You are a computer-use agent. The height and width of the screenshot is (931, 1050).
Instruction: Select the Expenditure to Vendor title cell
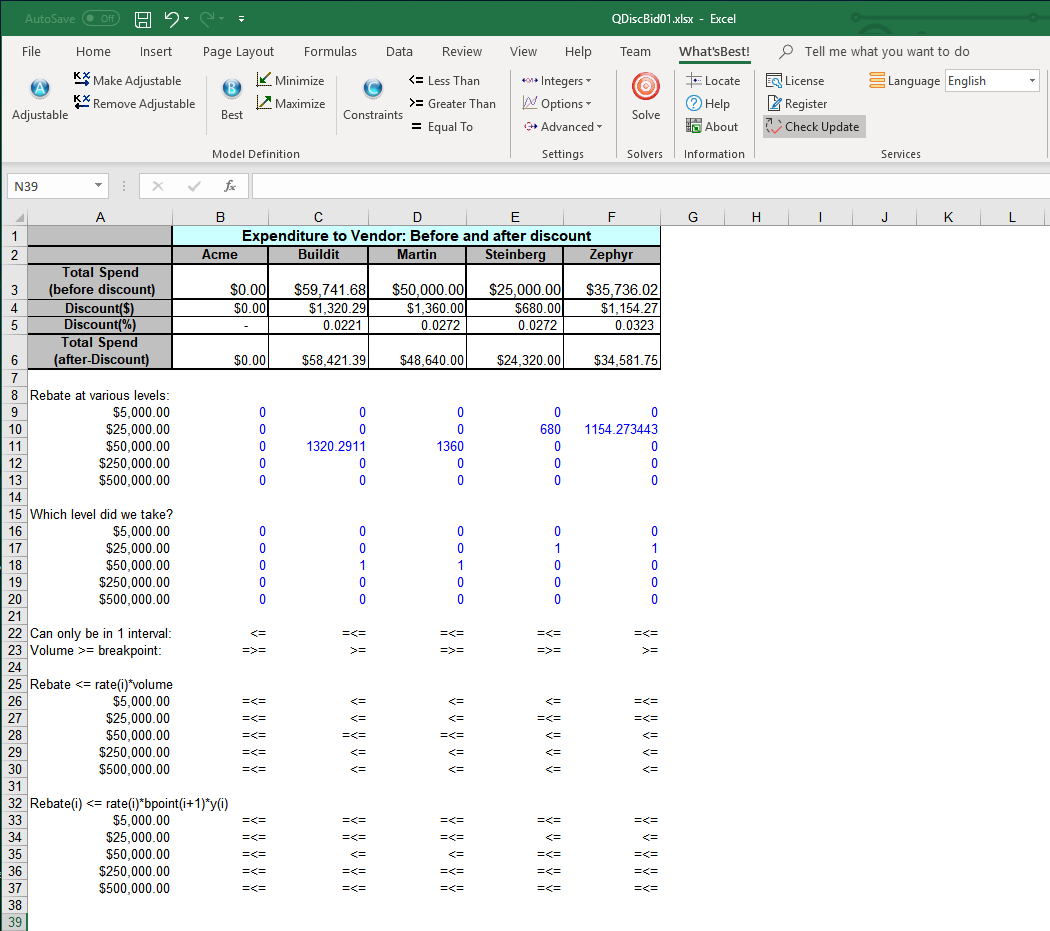[x=416, y=236]
